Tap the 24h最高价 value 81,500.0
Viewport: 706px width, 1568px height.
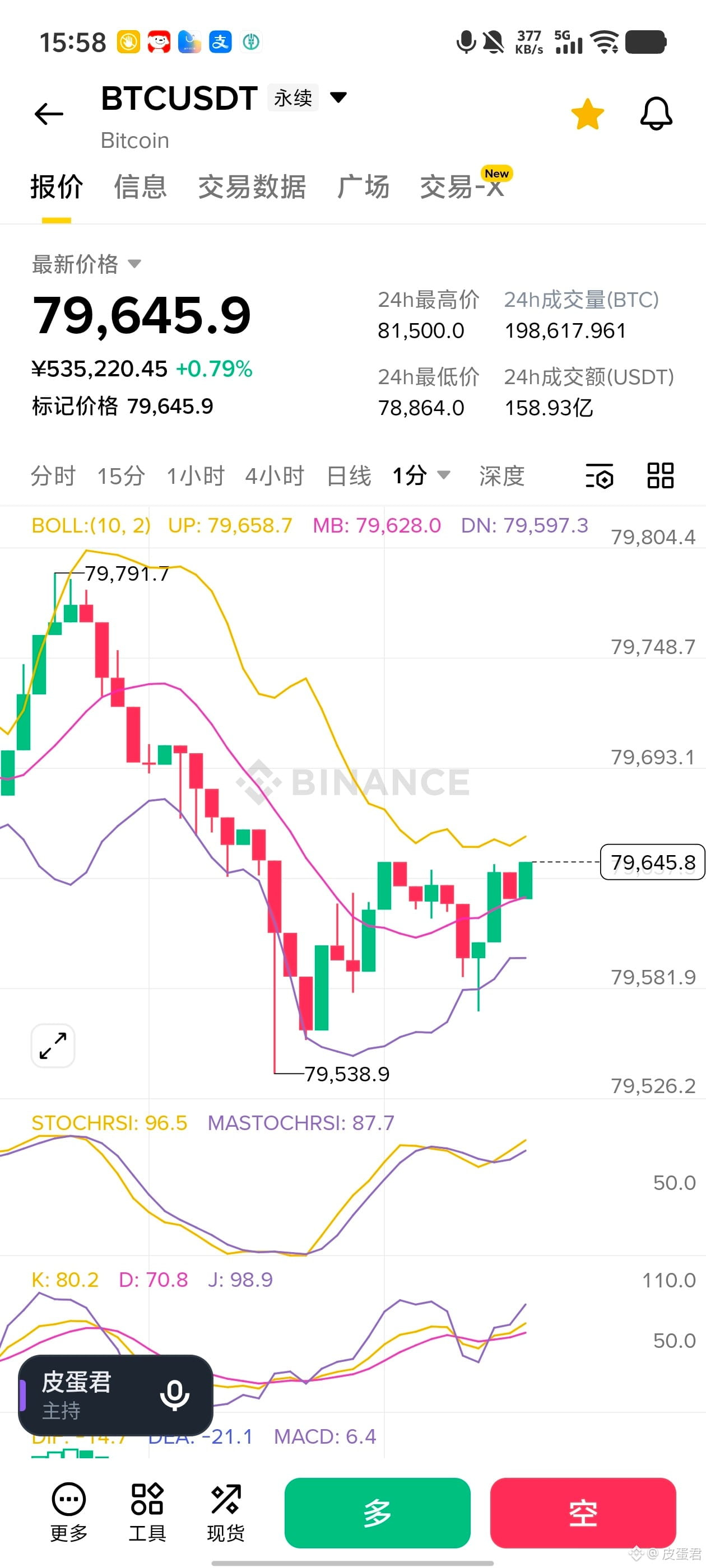421,330
